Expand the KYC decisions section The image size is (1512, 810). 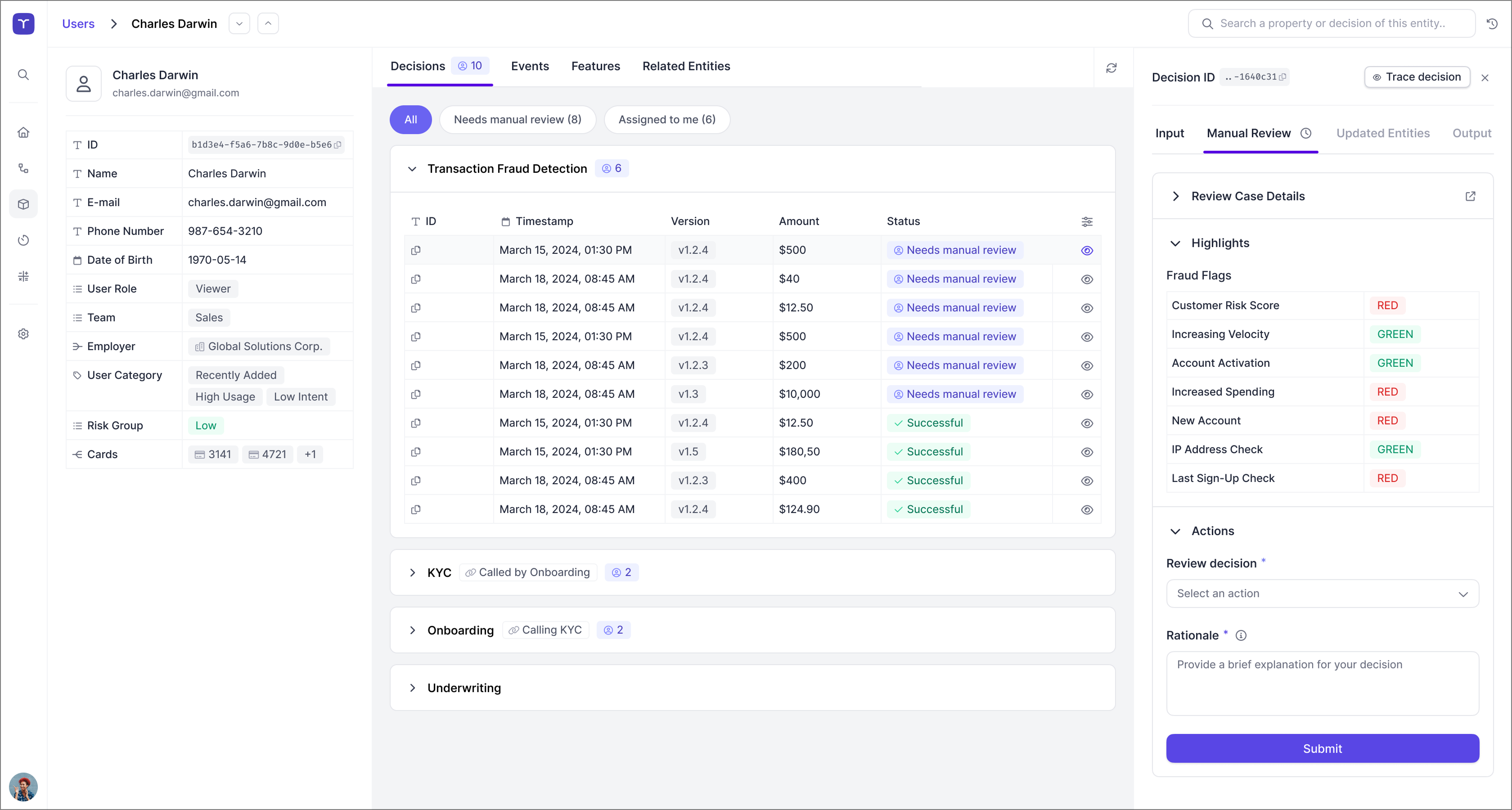coord(412,572)
